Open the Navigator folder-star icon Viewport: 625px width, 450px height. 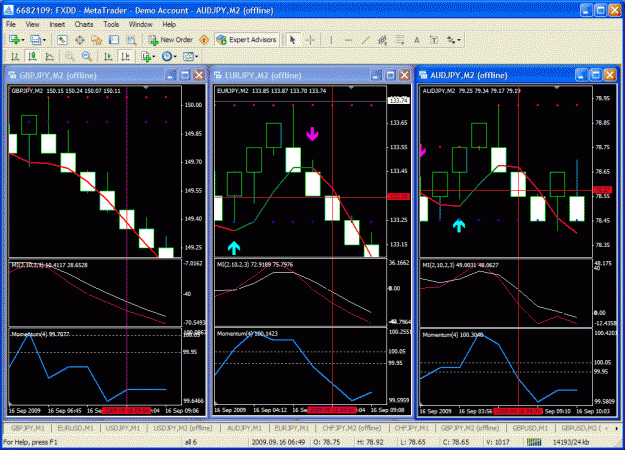pos(96,40)
